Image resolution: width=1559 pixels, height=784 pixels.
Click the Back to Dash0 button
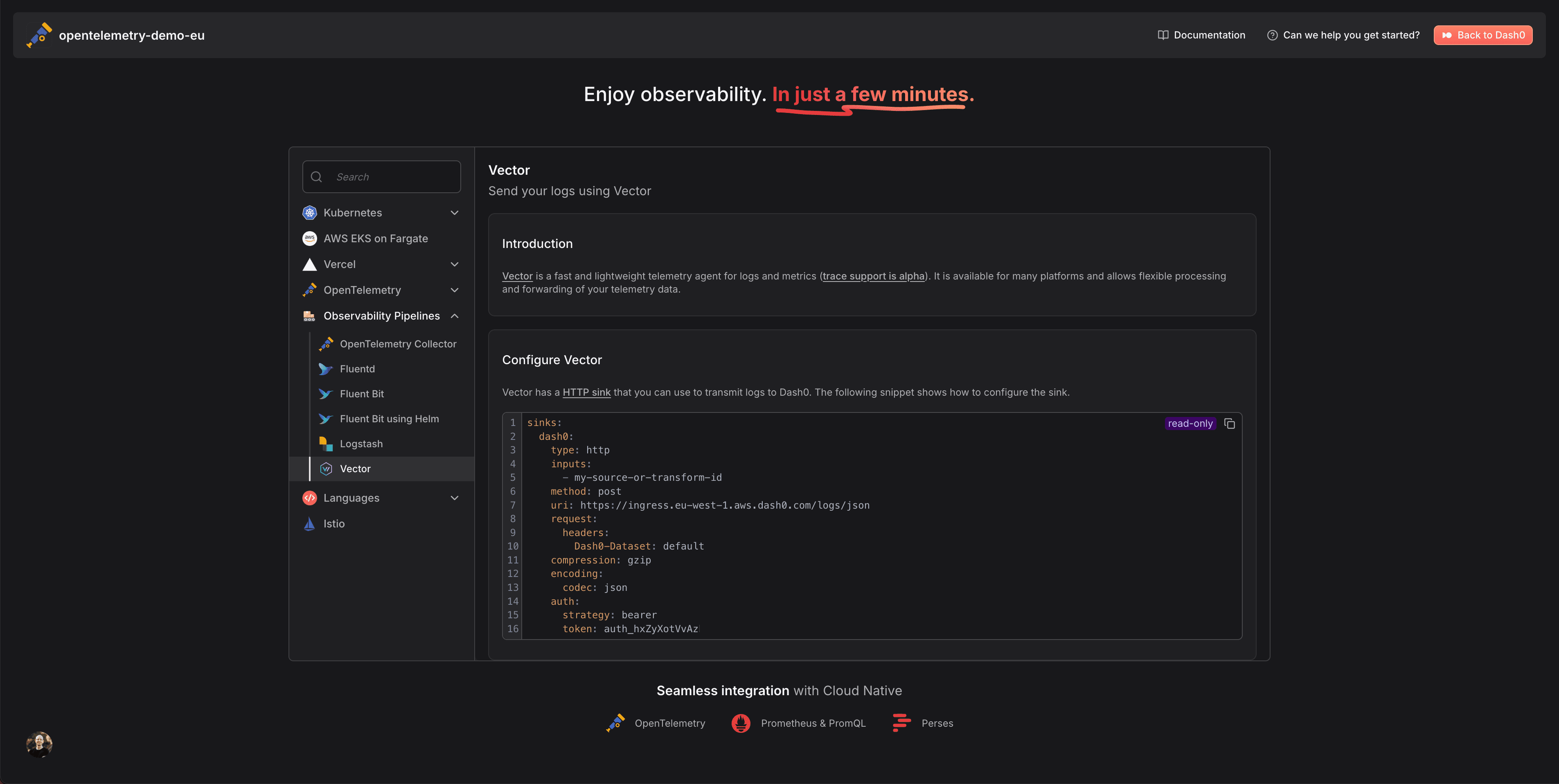1483,35
